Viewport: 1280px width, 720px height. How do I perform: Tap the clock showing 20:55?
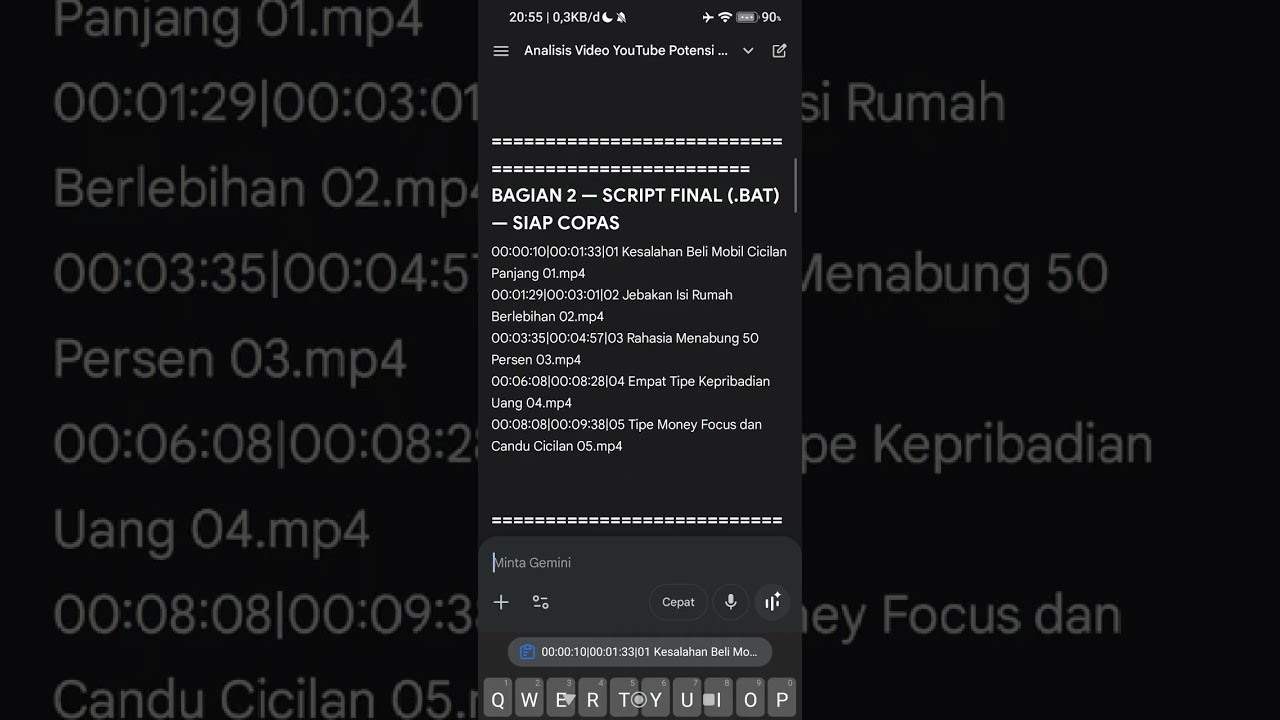526,17
